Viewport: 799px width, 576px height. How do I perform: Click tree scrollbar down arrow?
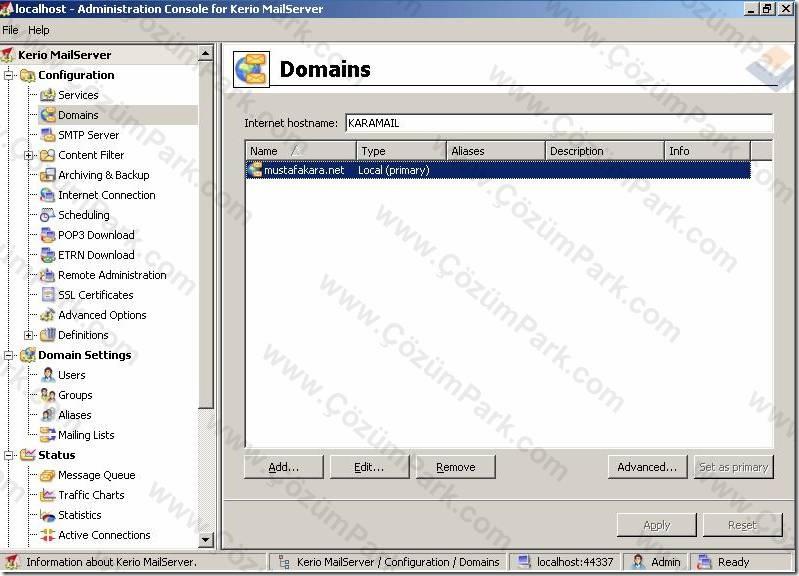pyautogui.click(x=205, y=539)
